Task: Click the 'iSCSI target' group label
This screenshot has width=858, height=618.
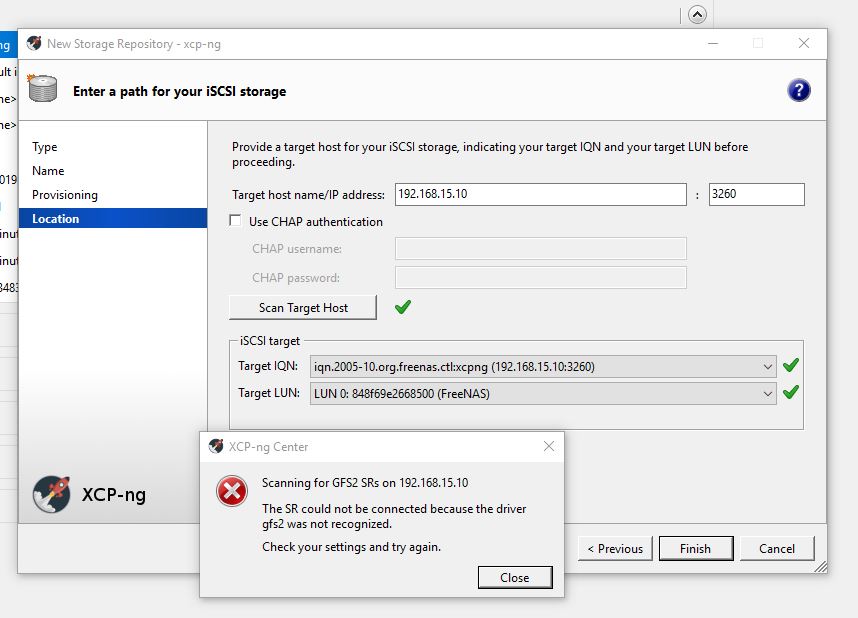Action: (x=270, y=340)
